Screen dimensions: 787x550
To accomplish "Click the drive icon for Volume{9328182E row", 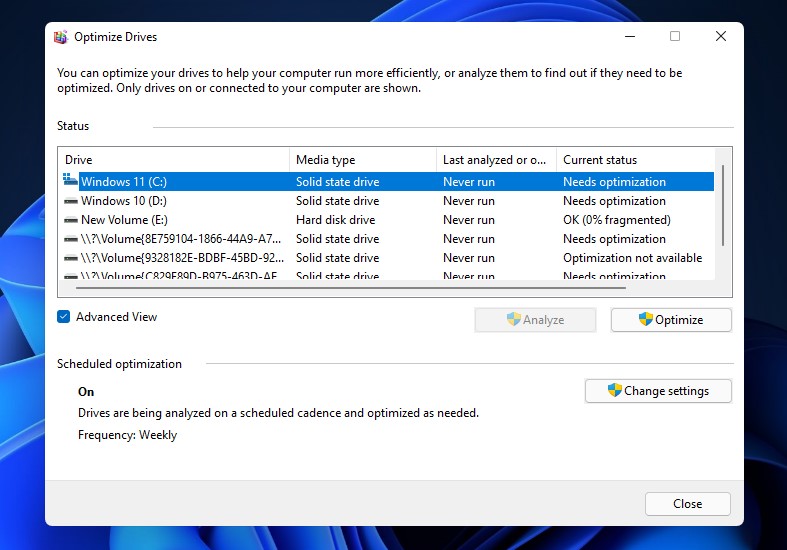I will [71, 258].
